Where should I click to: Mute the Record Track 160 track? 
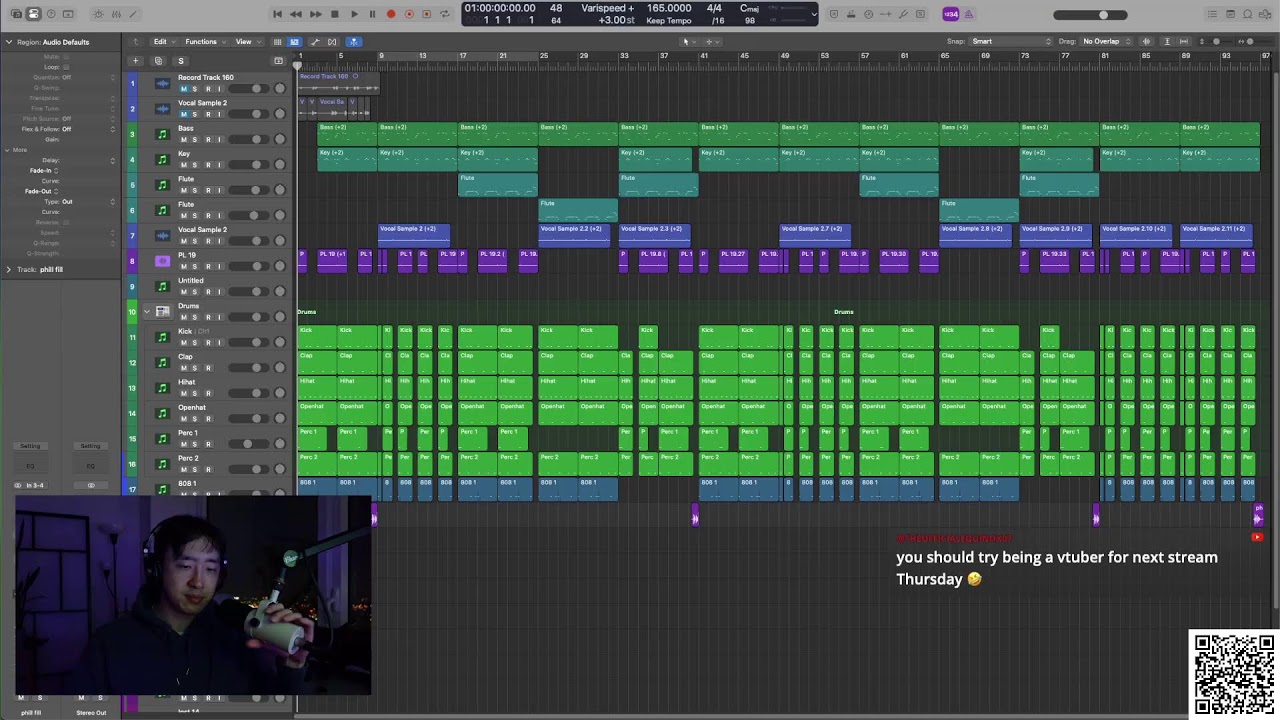(183, 89)
